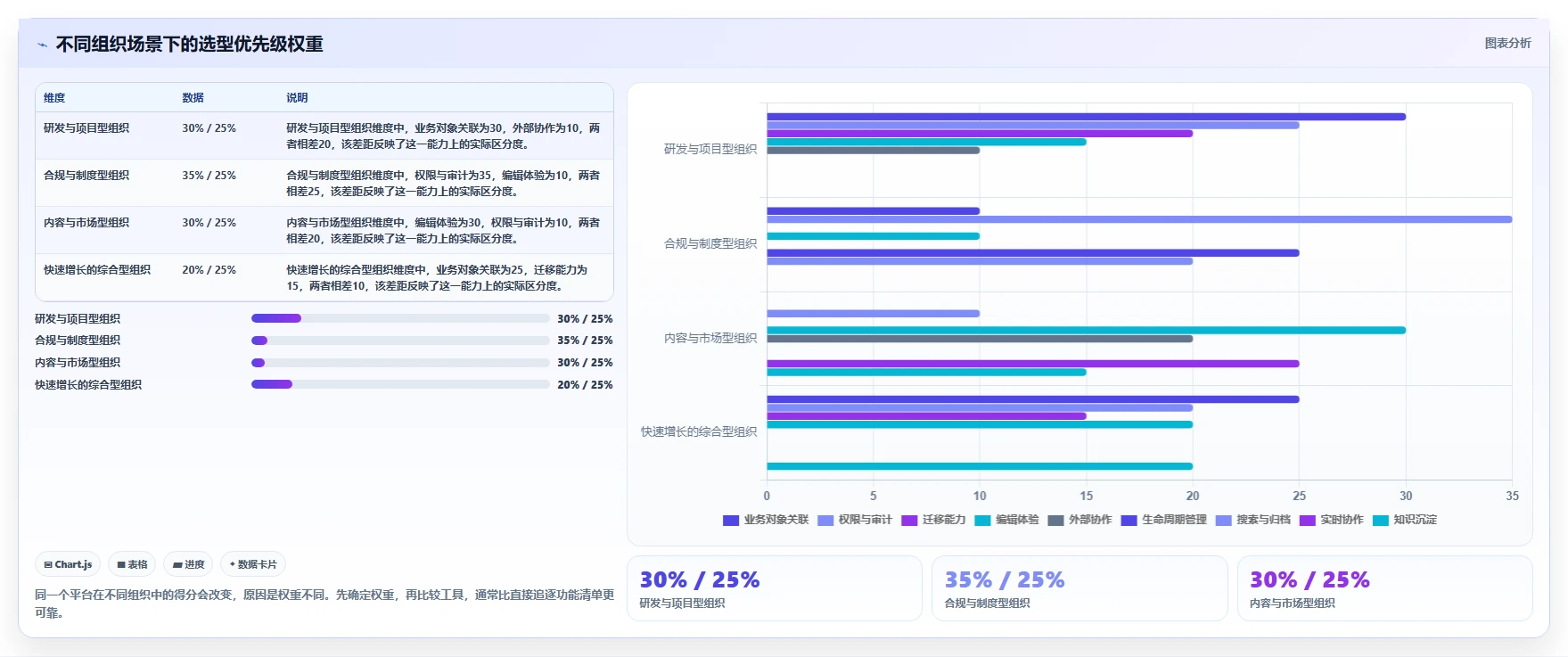This screenshot has height=657, width=1568.
Task: Click the 合规与制度型组织 progress bar
Action: click(x=400, y=341)
